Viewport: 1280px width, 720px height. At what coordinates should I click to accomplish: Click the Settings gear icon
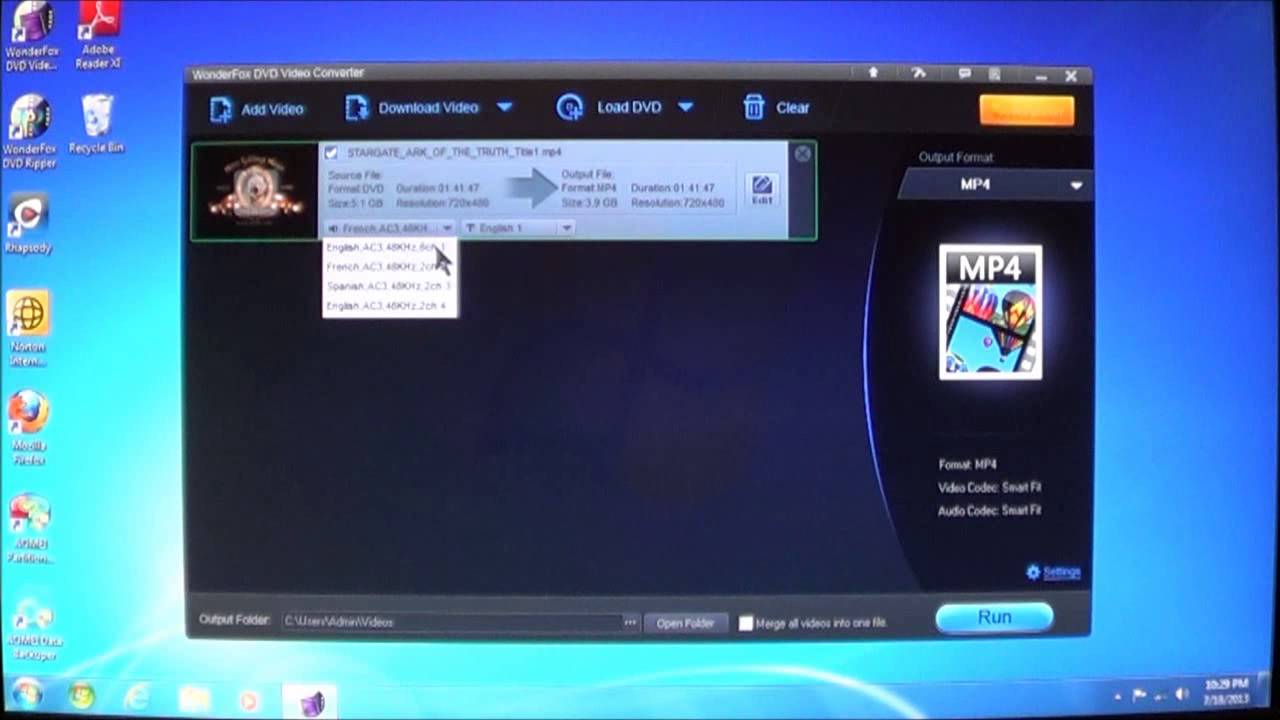[1033, 572]
